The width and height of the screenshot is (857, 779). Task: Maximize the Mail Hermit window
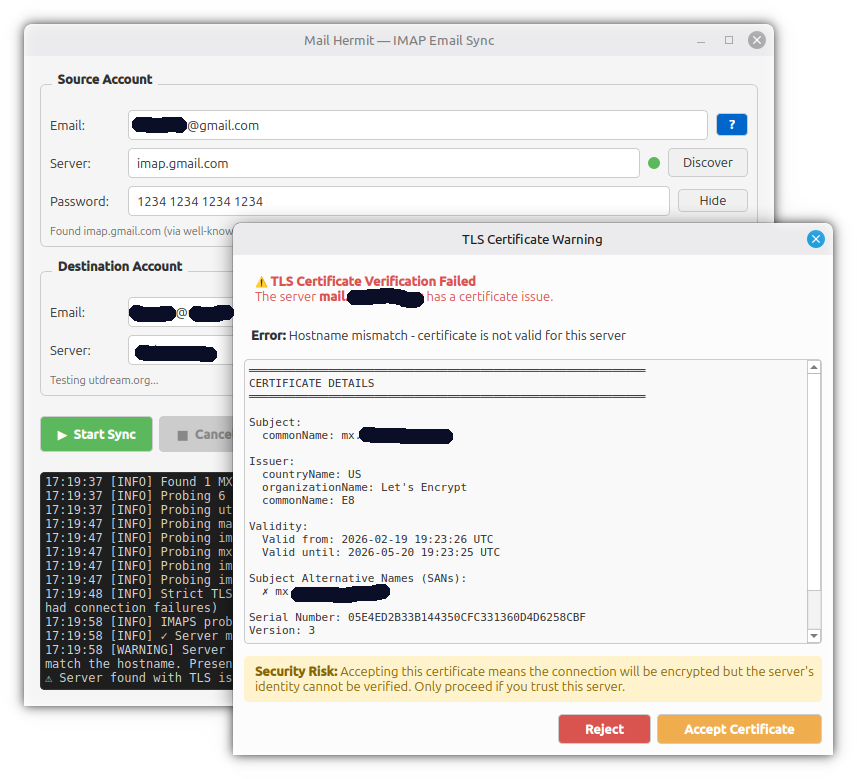click(729, 40)
